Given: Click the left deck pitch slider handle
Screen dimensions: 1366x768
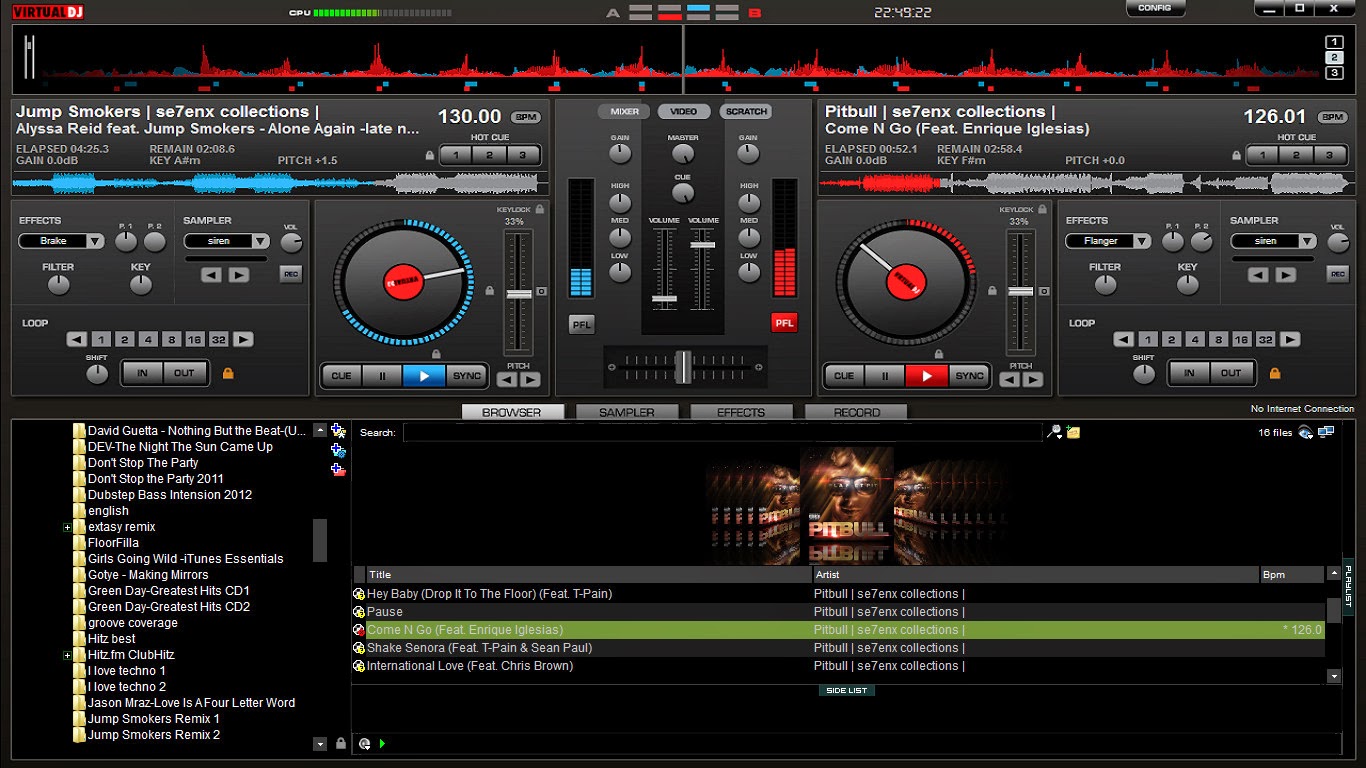Looking at the screenshot, I should coord(518,293).
